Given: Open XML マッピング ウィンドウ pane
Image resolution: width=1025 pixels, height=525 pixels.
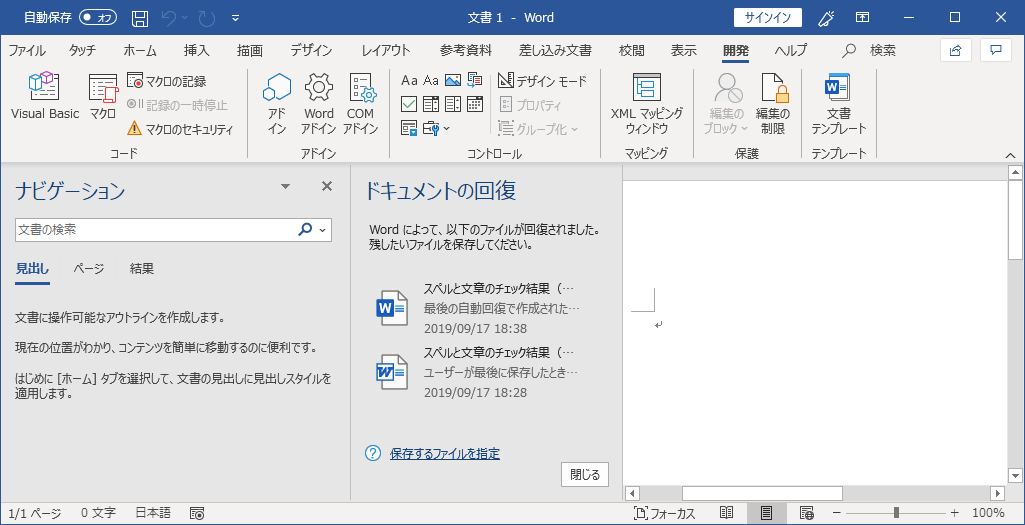Looking at the screenshot, I should coord(647,104).
